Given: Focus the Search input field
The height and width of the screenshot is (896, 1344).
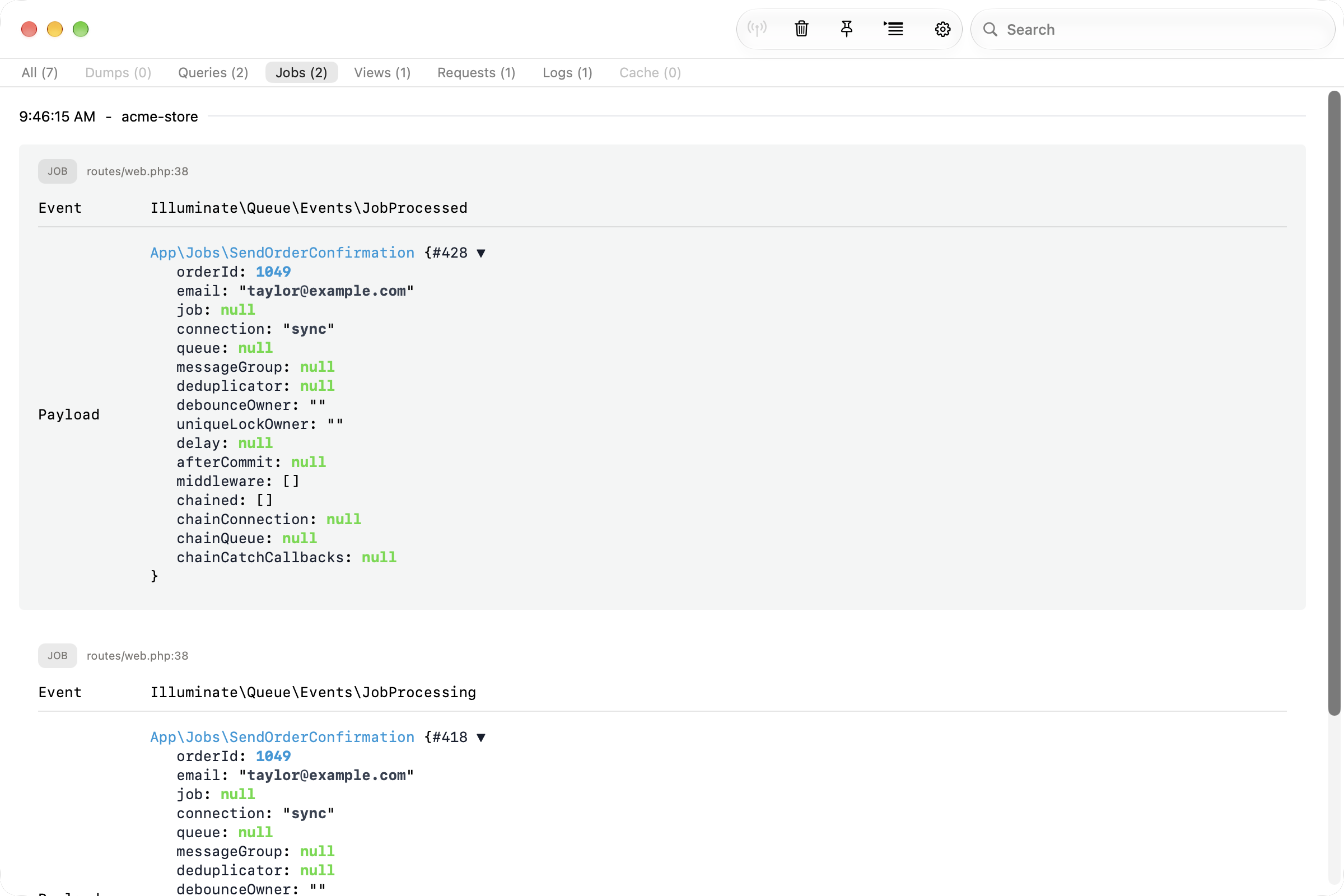Looking at the screenshot, I should click(x=1152, y=29).
